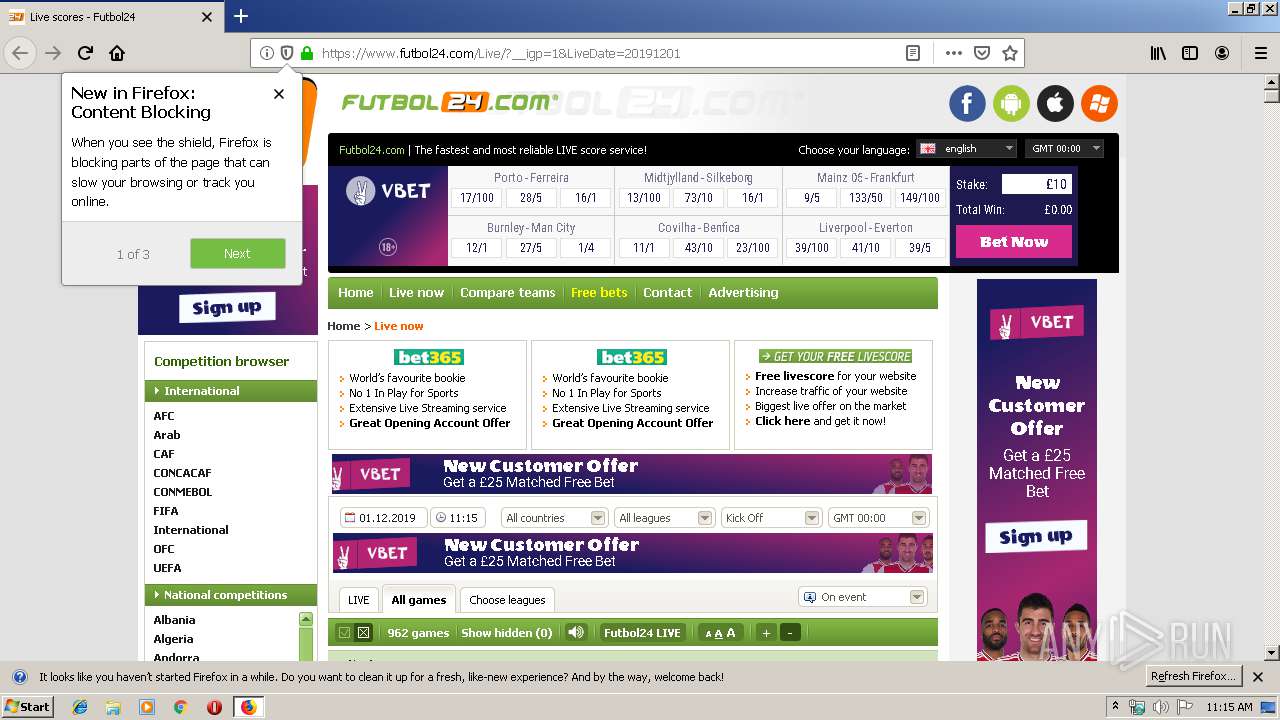Select 17/100 odds for Porto-Ferreira
This screenshot has height=720, width=1280.
pyautogui.click(x=476, y=198)
